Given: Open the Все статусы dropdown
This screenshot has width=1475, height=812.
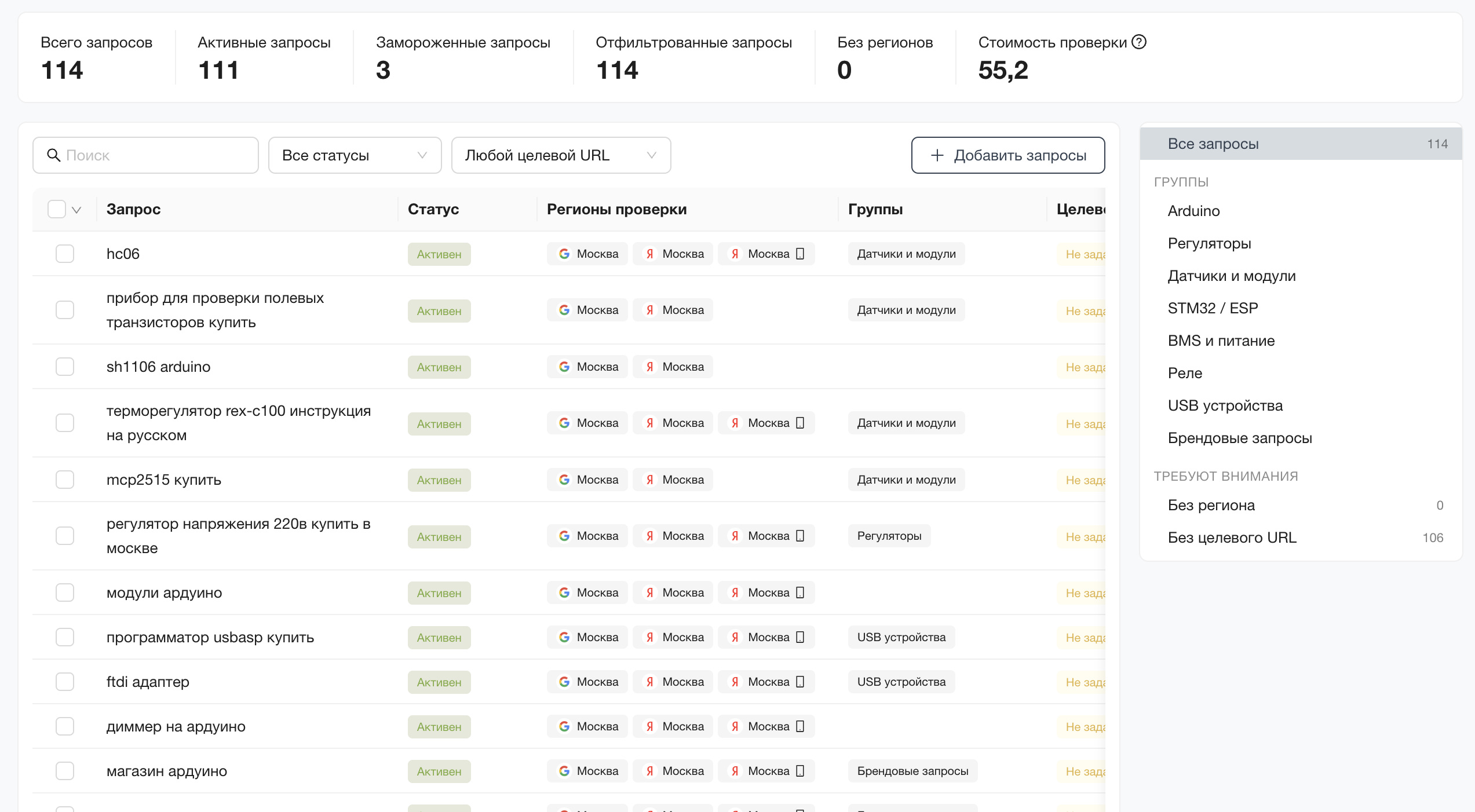Looking at the screenshot, I should (355, 155).
